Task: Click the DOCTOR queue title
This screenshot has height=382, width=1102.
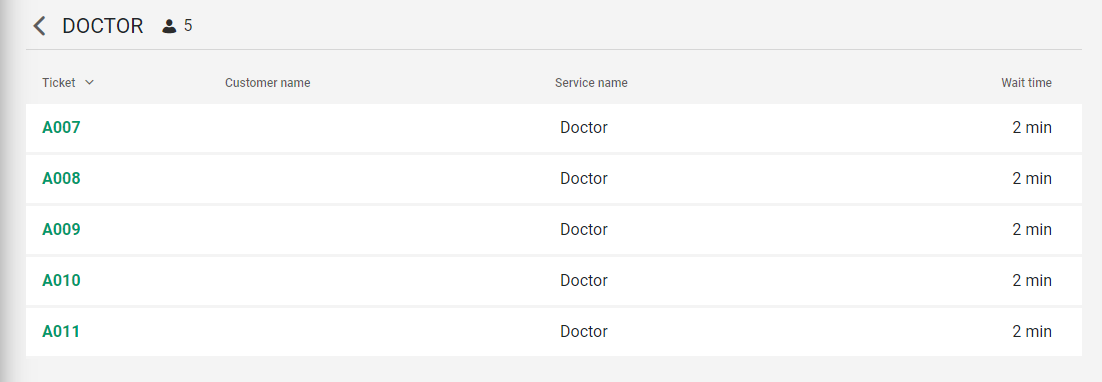Action: (103, 26)
